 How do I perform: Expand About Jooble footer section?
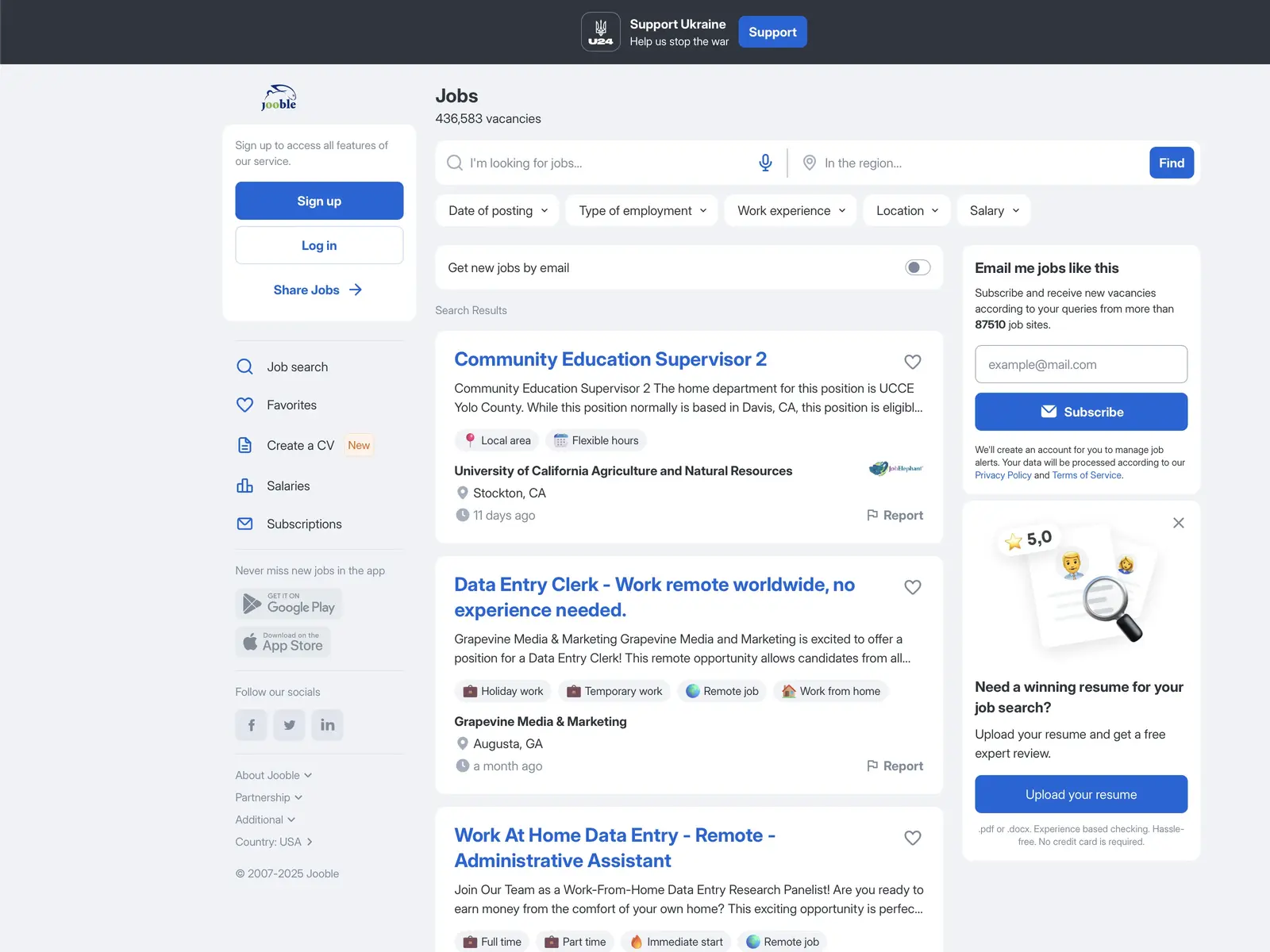pos(274,775)
